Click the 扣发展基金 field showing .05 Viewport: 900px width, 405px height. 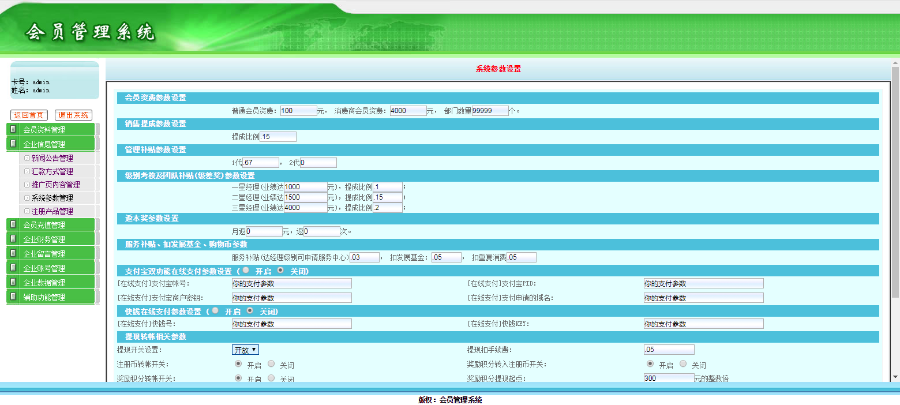pos(447,258)
